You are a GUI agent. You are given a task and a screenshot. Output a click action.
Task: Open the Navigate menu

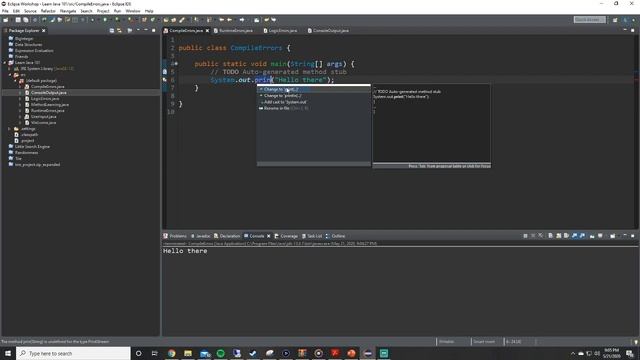68,11
